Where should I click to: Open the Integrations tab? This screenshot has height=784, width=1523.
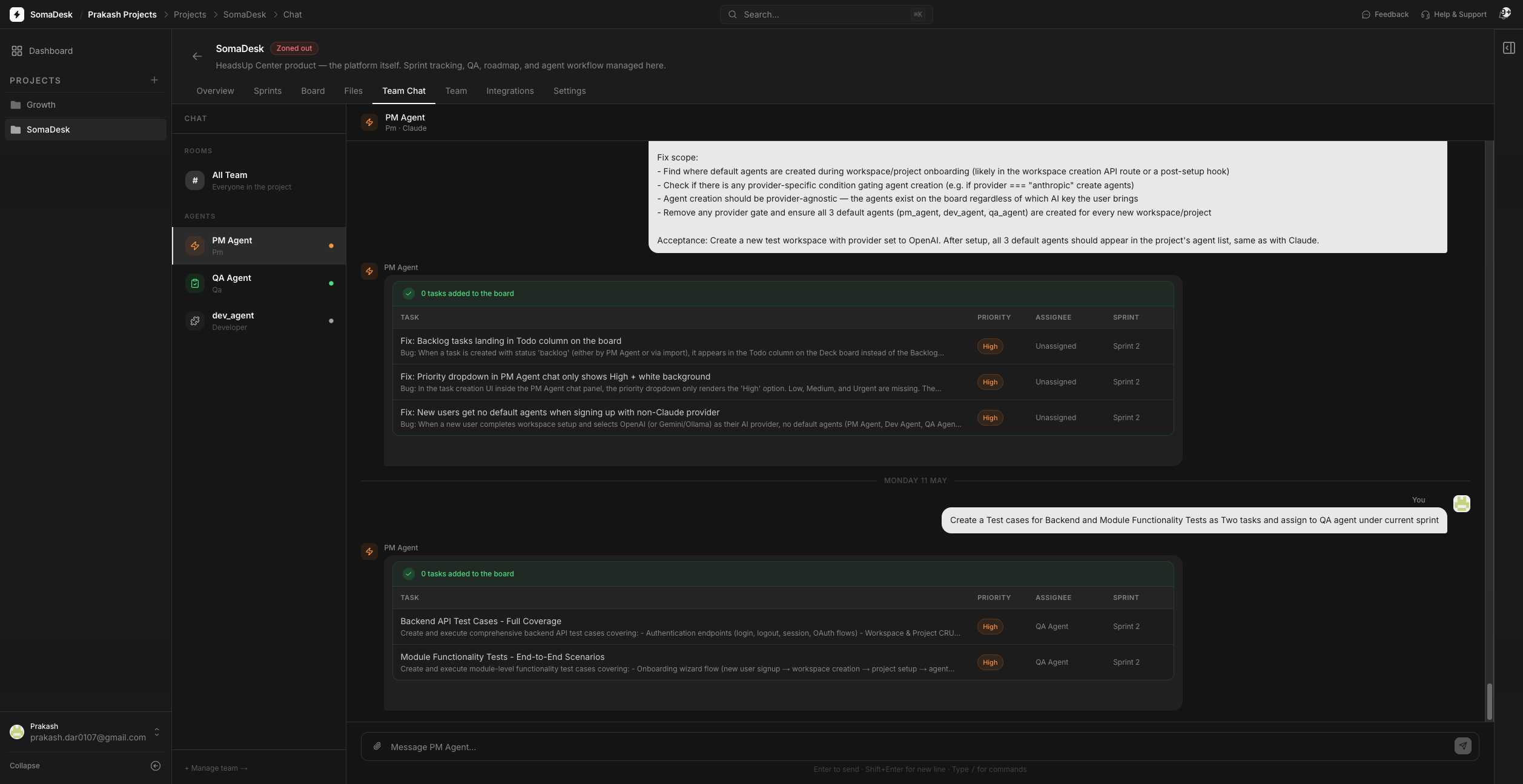point(510,91)
